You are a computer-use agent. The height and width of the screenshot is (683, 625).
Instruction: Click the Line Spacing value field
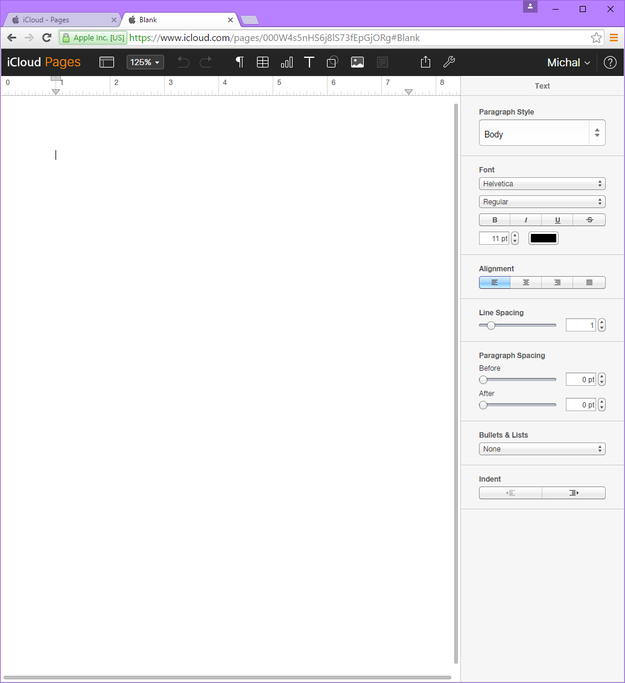click(x=581, y=325)
